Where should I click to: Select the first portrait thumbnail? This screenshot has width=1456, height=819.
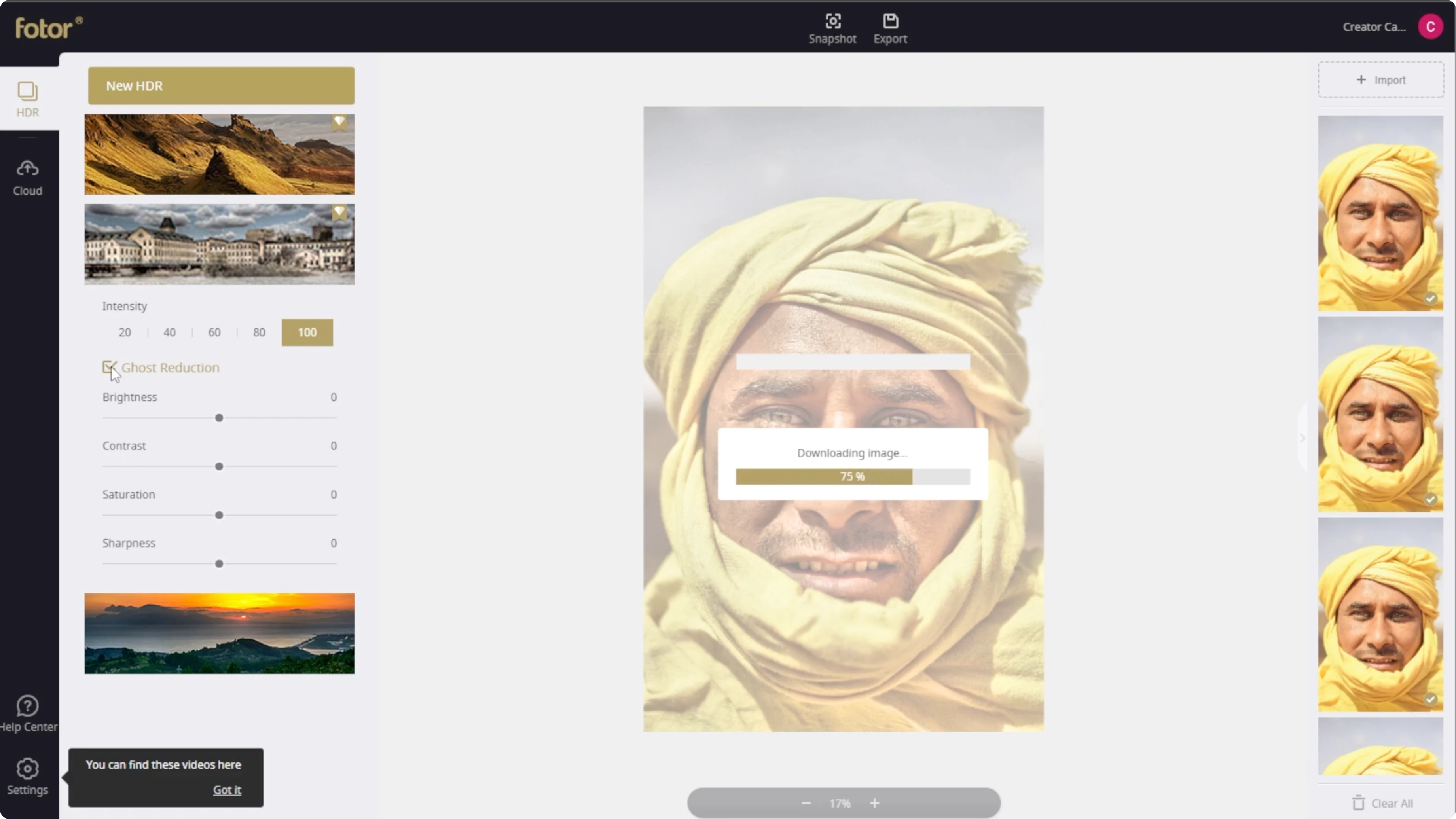pos(1380,213)
